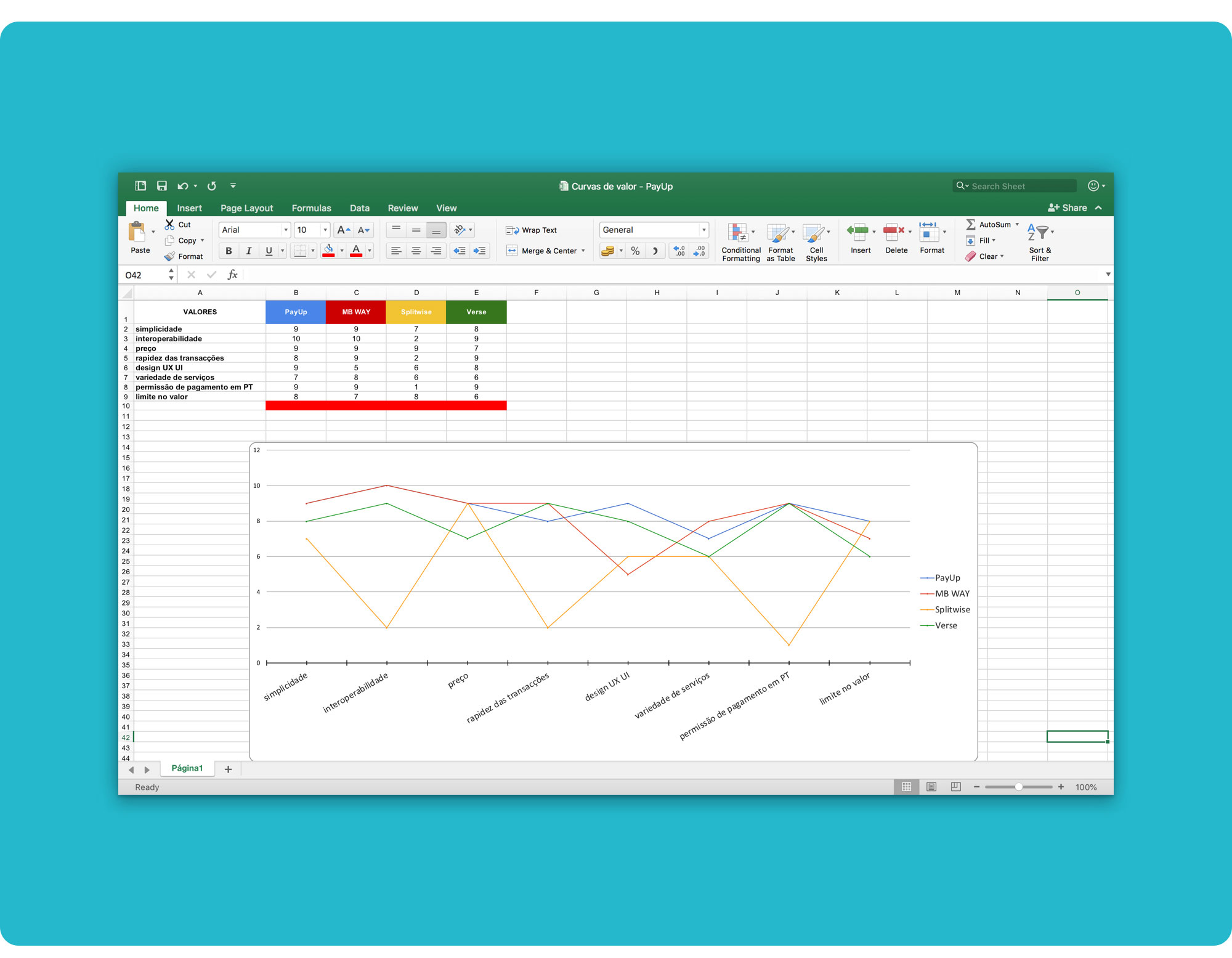Viewport: 1232px width, 958px height.
Task: Click the text orientation icon
Action: pos(460,230)
